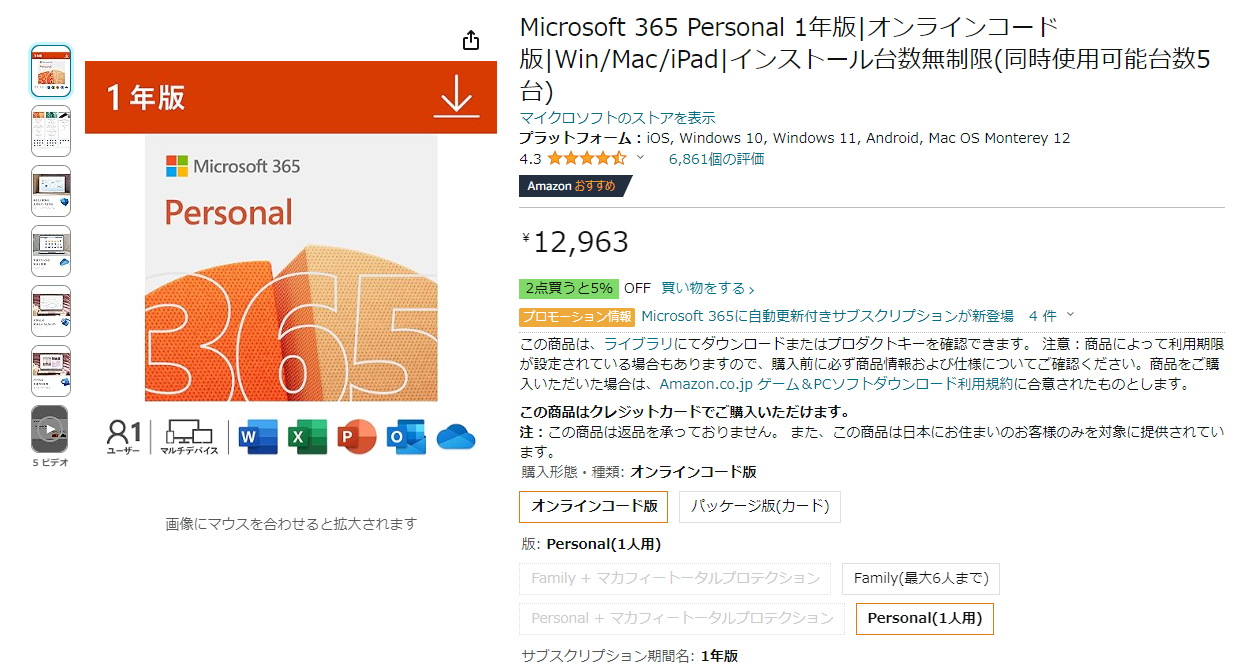Click the OneDrive cloud icon
Image resolution: width=1234 pixels, height=670 pixels.
456,437
